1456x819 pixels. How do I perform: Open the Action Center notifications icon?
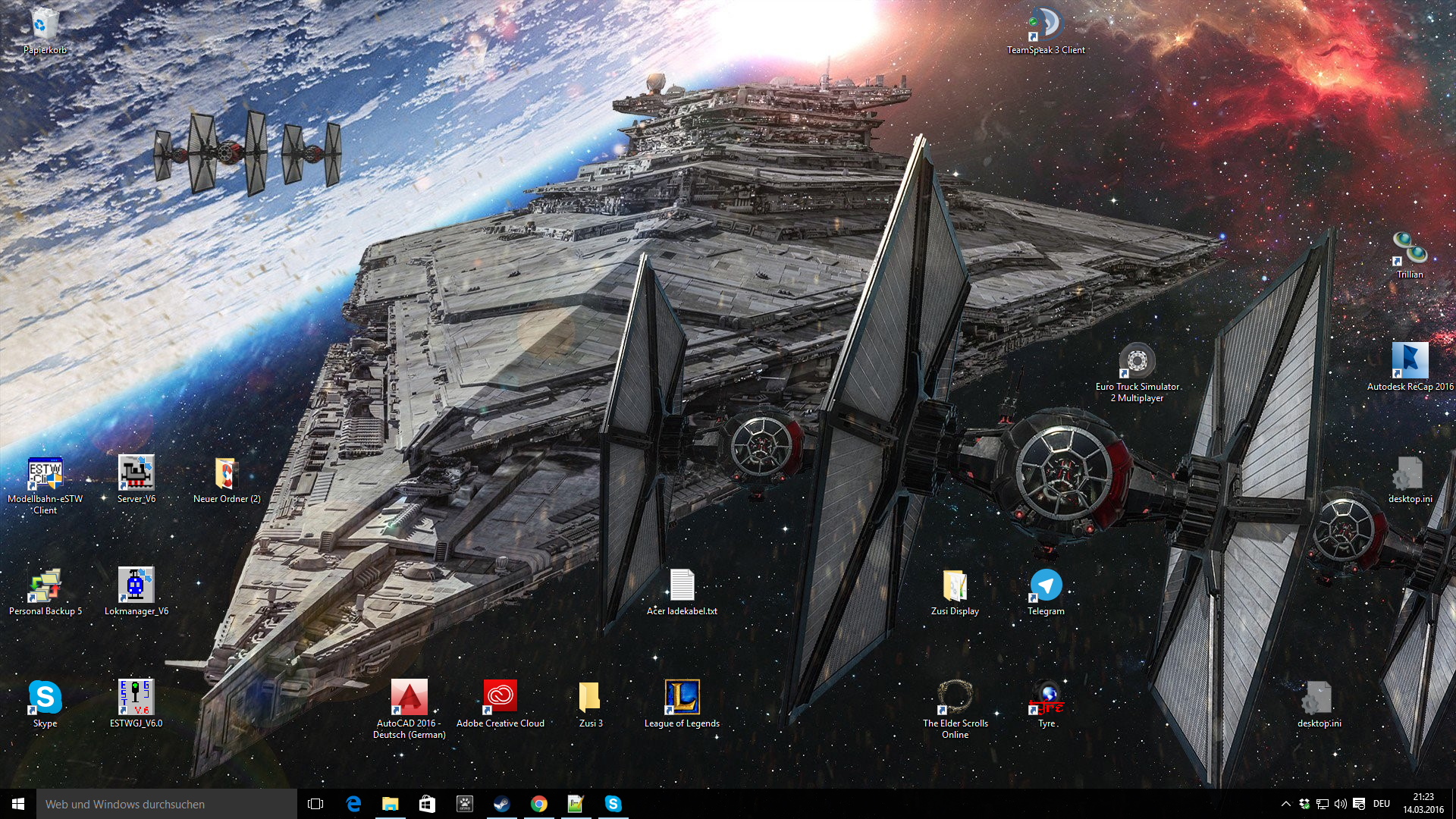coord(1359,804)
